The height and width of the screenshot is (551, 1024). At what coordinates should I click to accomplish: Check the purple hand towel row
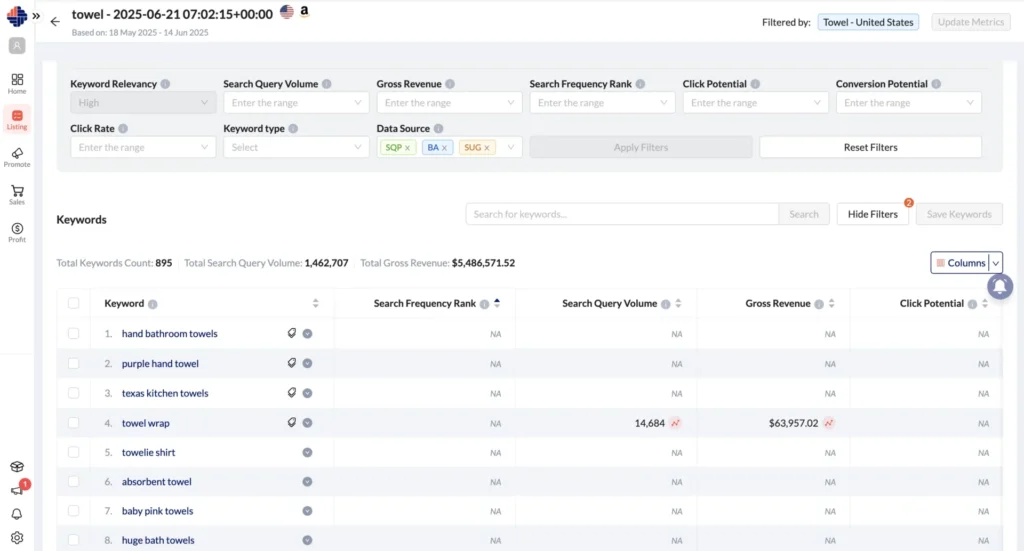(x=73, y=364)
